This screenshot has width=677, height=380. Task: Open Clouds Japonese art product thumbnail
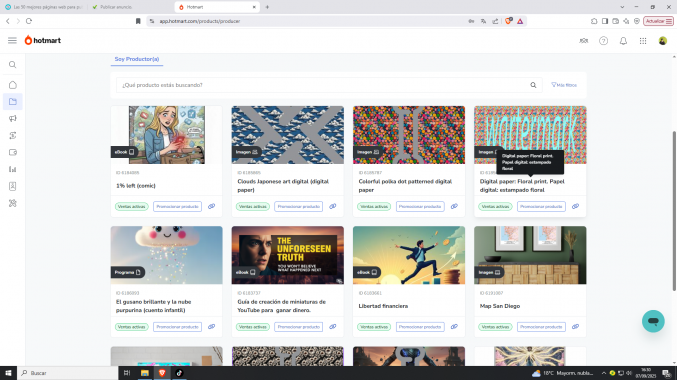pyautogui.click(x=288, y=135)
